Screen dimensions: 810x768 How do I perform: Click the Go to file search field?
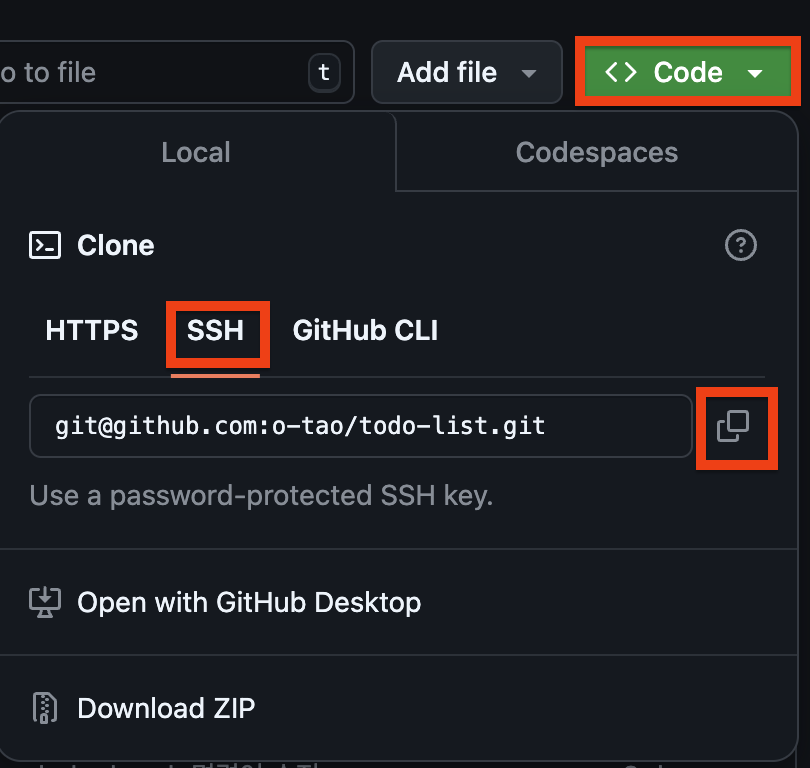pos(176,72)
